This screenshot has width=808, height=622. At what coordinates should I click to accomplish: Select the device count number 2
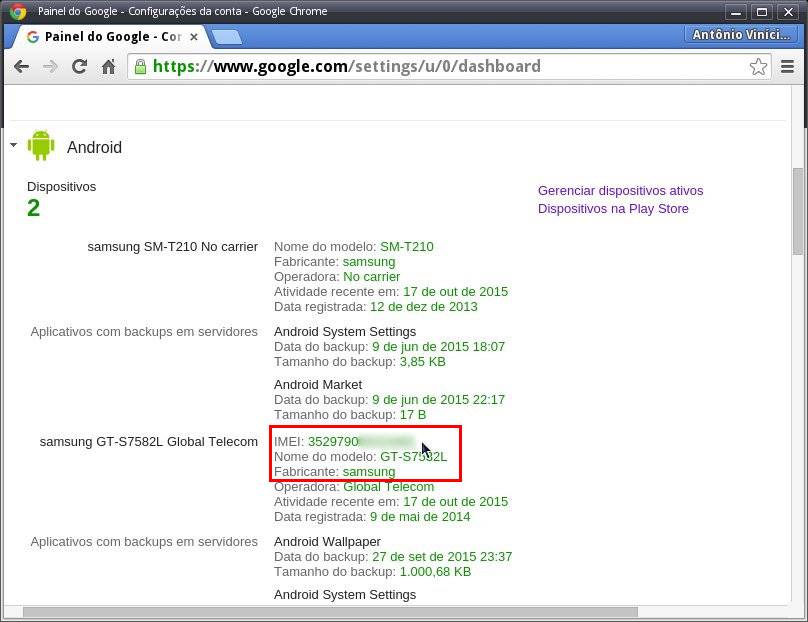click(33, 208)
